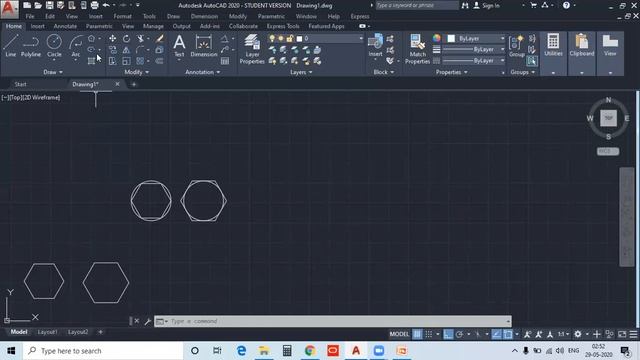Click the Insert block tool
This screenshot has width=640, height=360.
[x=375, y=45]
